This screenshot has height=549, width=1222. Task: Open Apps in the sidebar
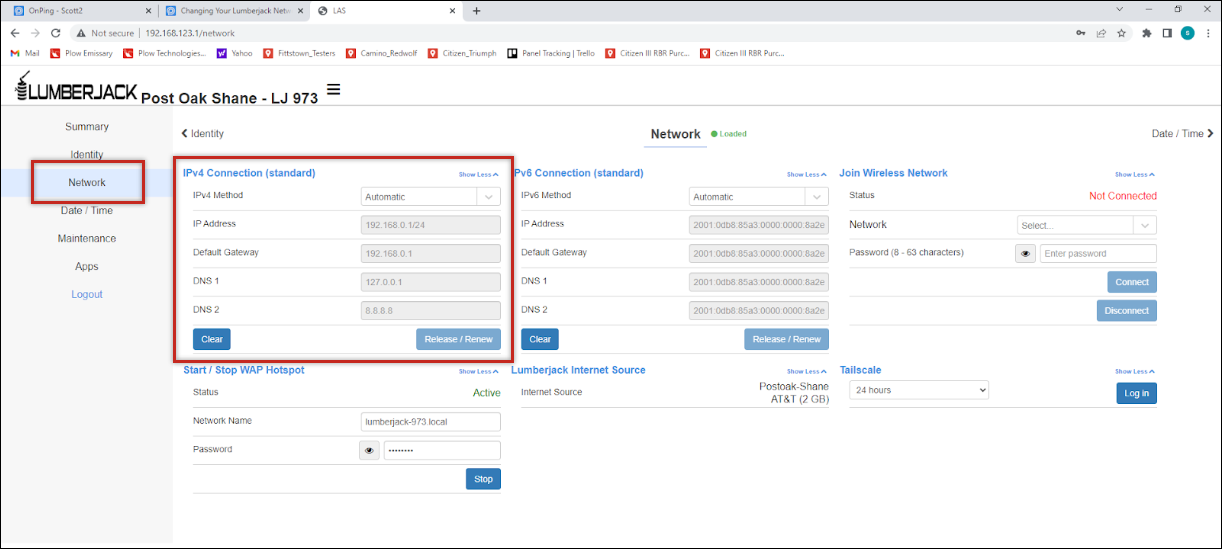click(x=87, y=267)
